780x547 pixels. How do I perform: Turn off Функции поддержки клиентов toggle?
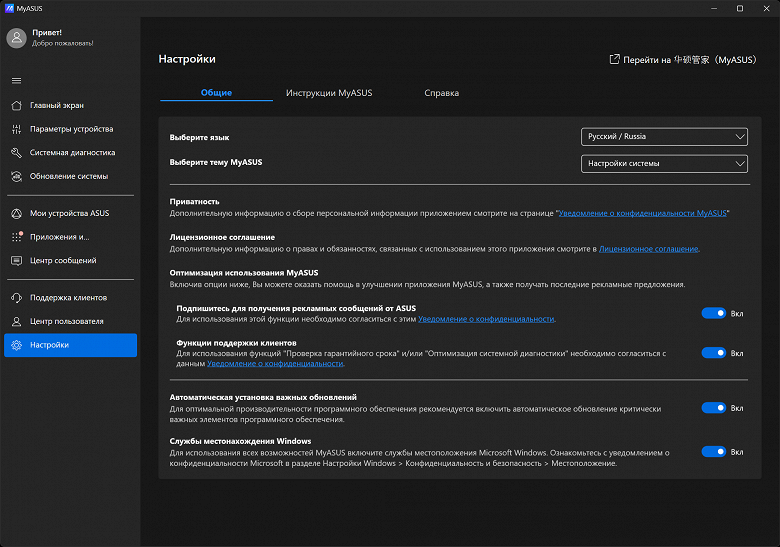(713, 353)
